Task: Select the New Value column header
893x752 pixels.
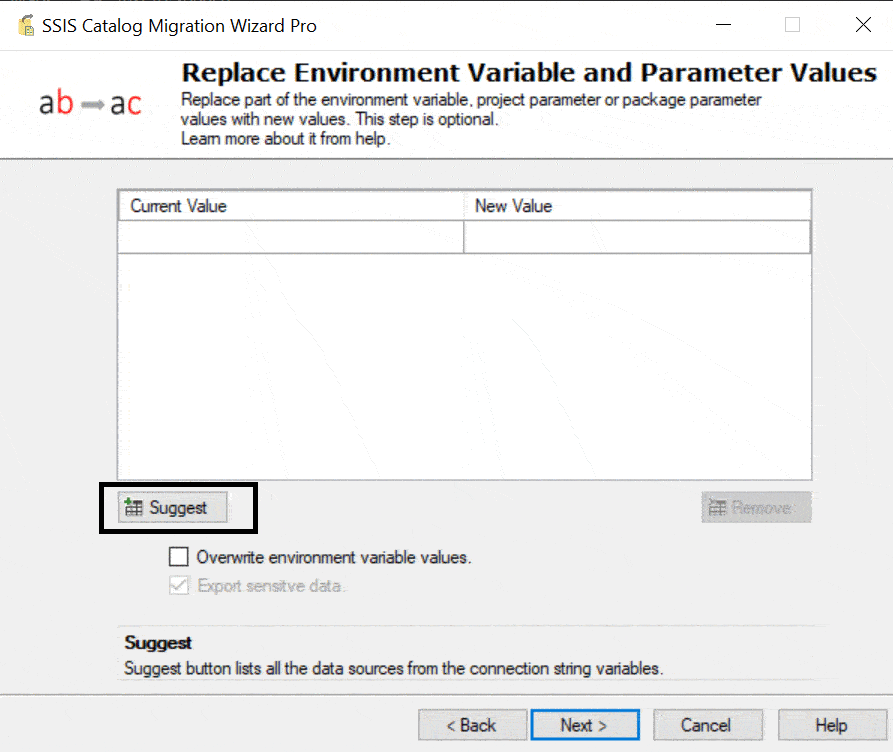Action: coord(637,206)
